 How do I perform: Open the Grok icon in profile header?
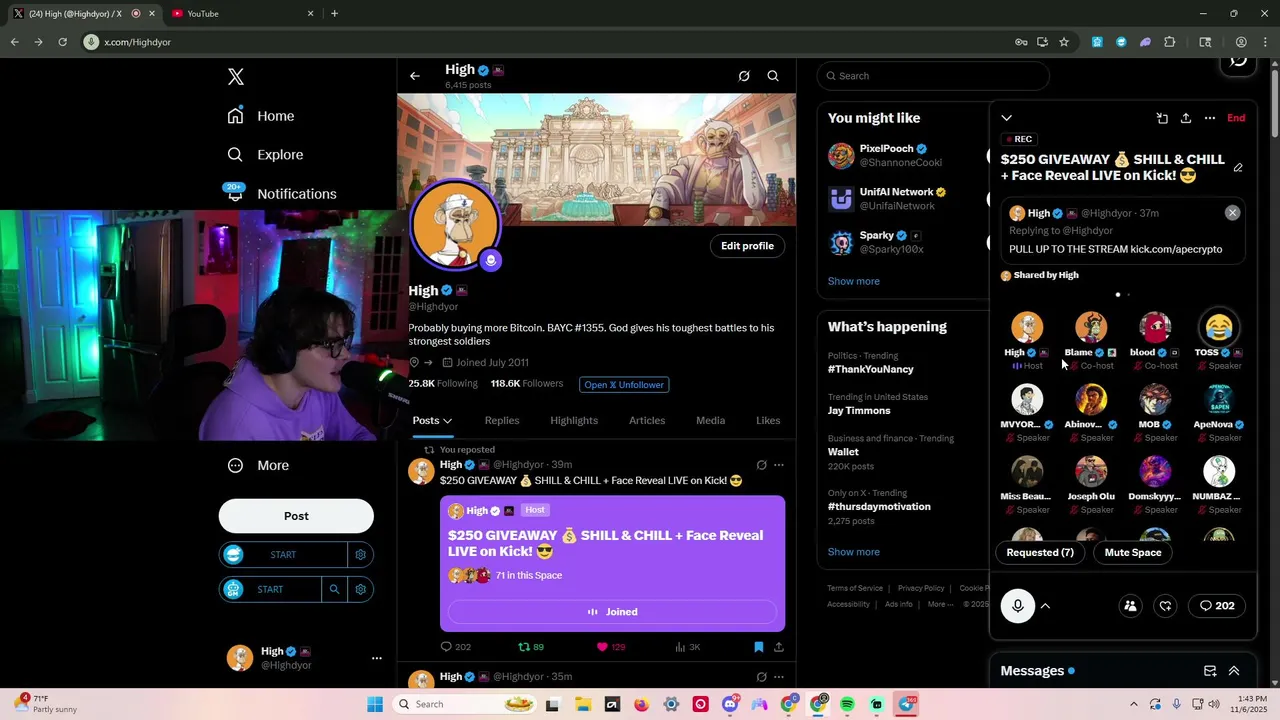tap(744, 76)
